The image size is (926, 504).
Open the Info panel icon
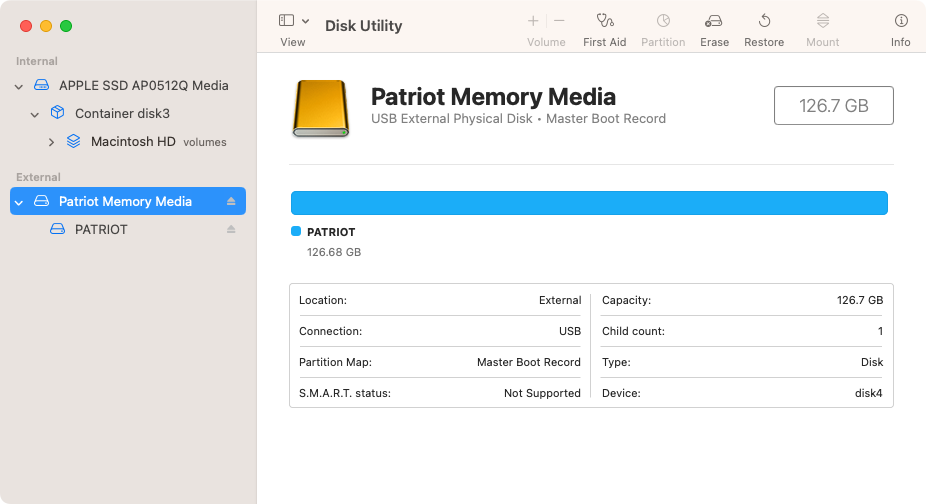click(900, 21)
